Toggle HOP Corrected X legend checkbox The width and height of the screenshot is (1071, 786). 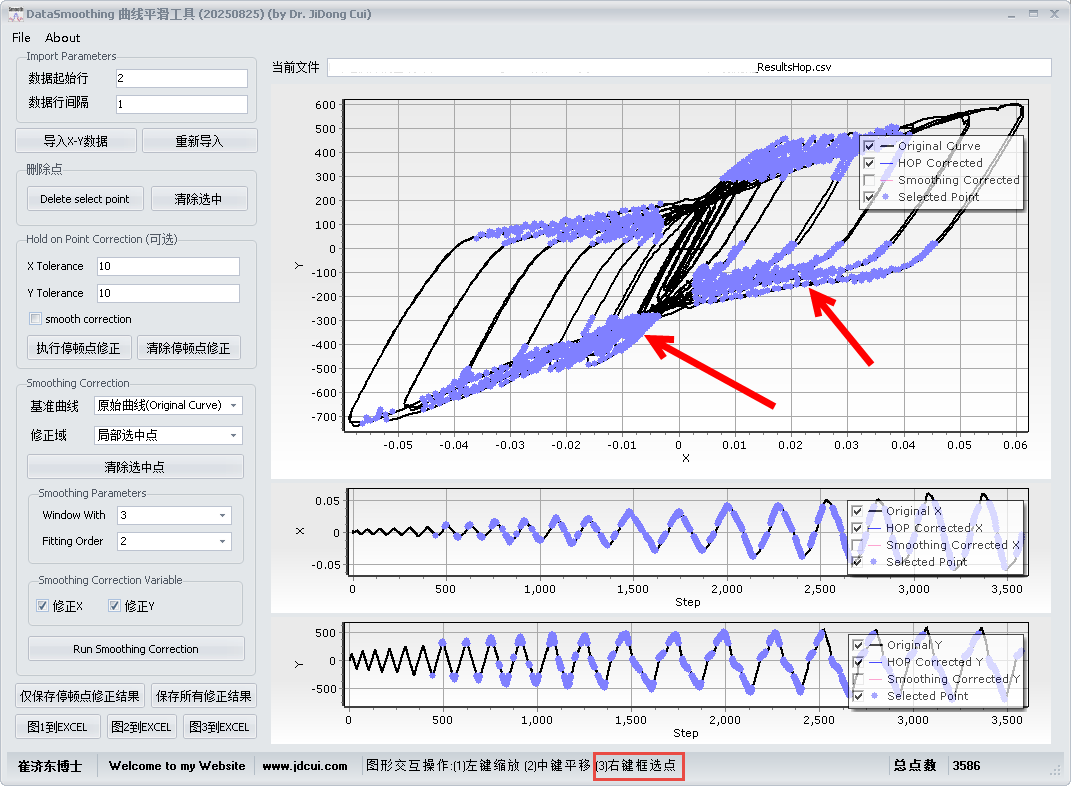(x=857, y=528)
